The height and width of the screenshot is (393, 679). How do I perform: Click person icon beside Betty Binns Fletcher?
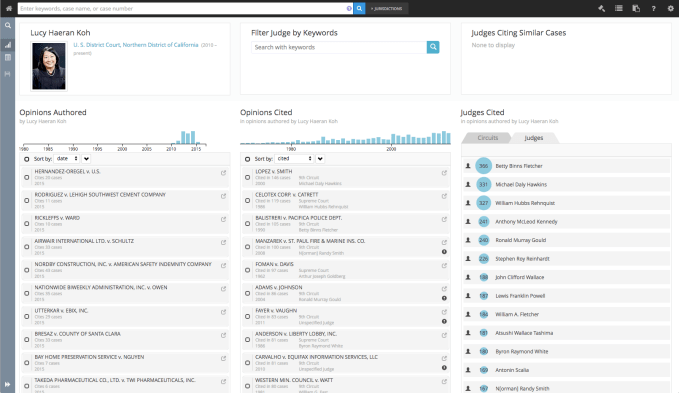pos(468,166)
